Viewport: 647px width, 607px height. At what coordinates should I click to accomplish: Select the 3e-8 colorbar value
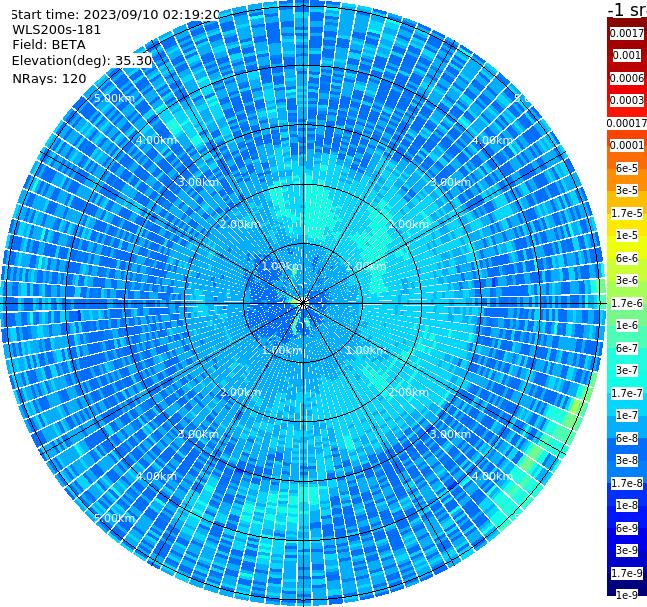click(627, 460)
